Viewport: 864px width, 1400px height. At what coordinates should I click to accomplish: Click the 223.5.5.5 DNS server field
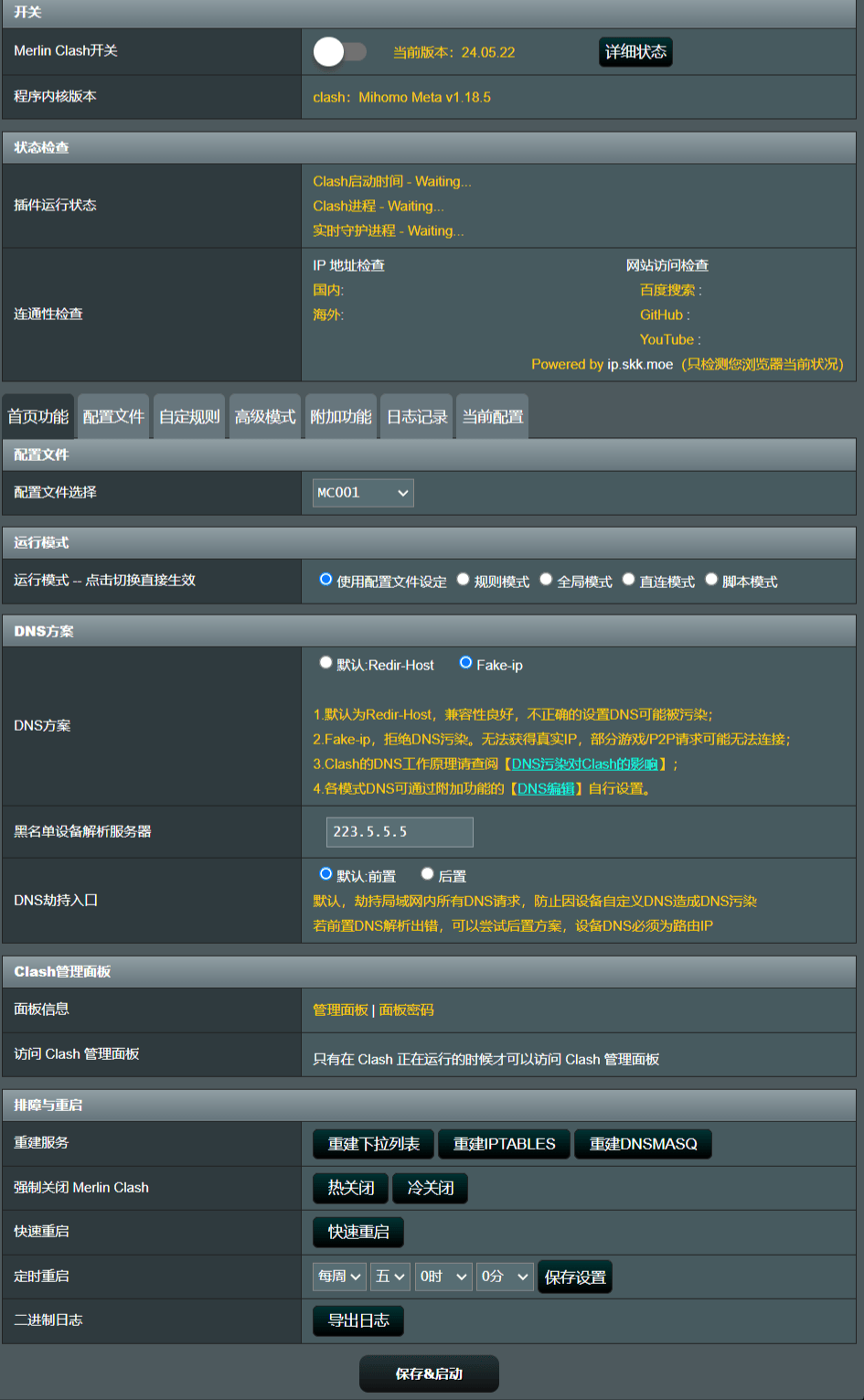pos(400,832)
